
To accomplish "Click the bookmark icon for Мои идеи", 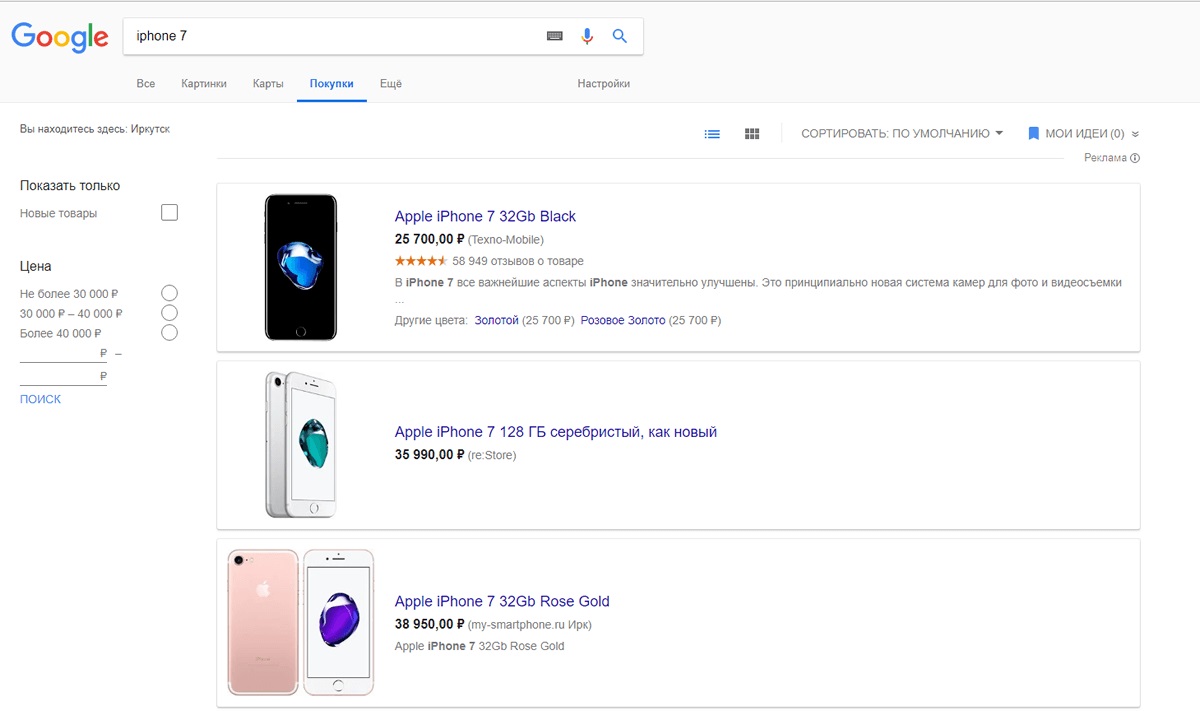I will pos(1034,134).
